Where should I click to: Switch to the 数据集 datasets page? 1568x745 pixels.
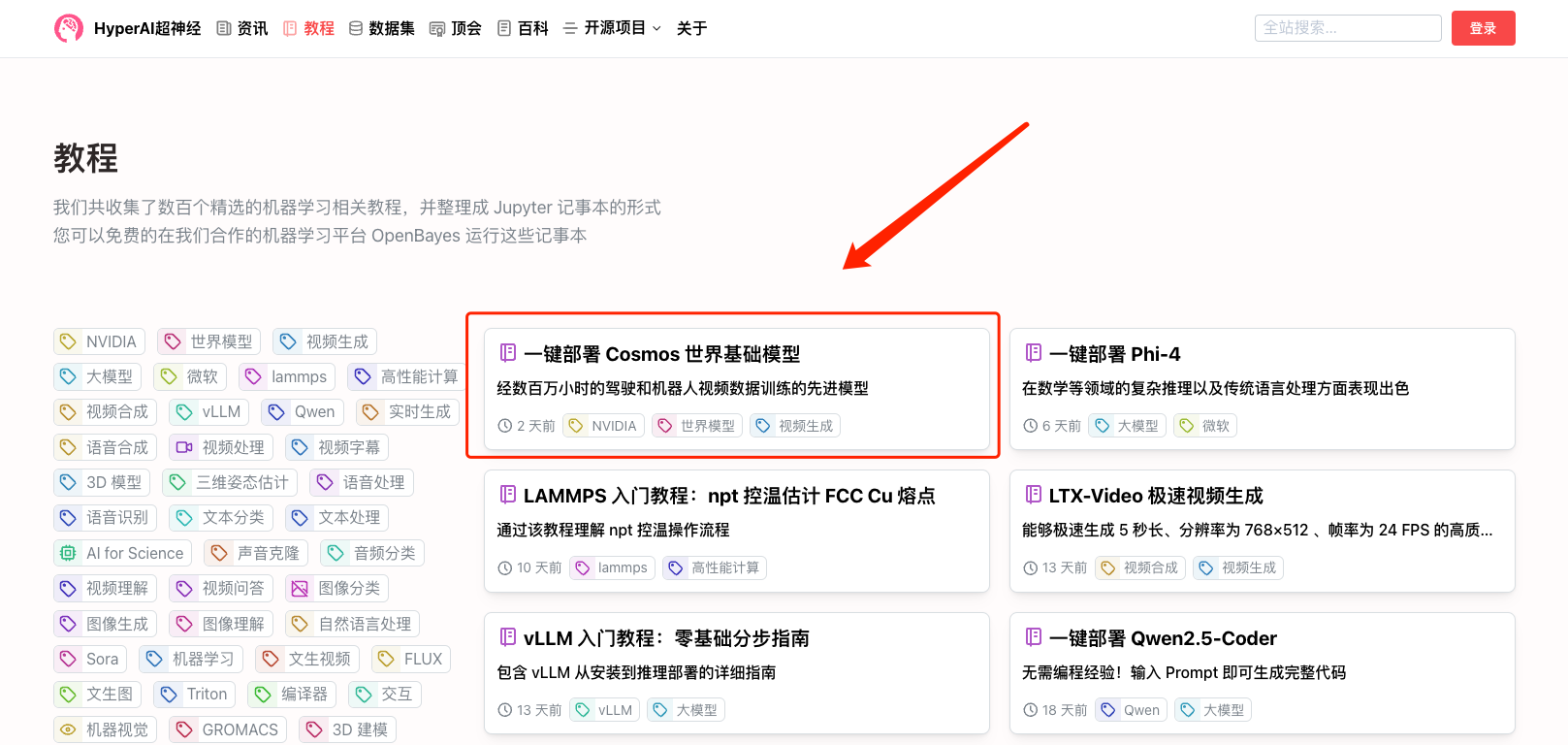(x=381, y=28)
